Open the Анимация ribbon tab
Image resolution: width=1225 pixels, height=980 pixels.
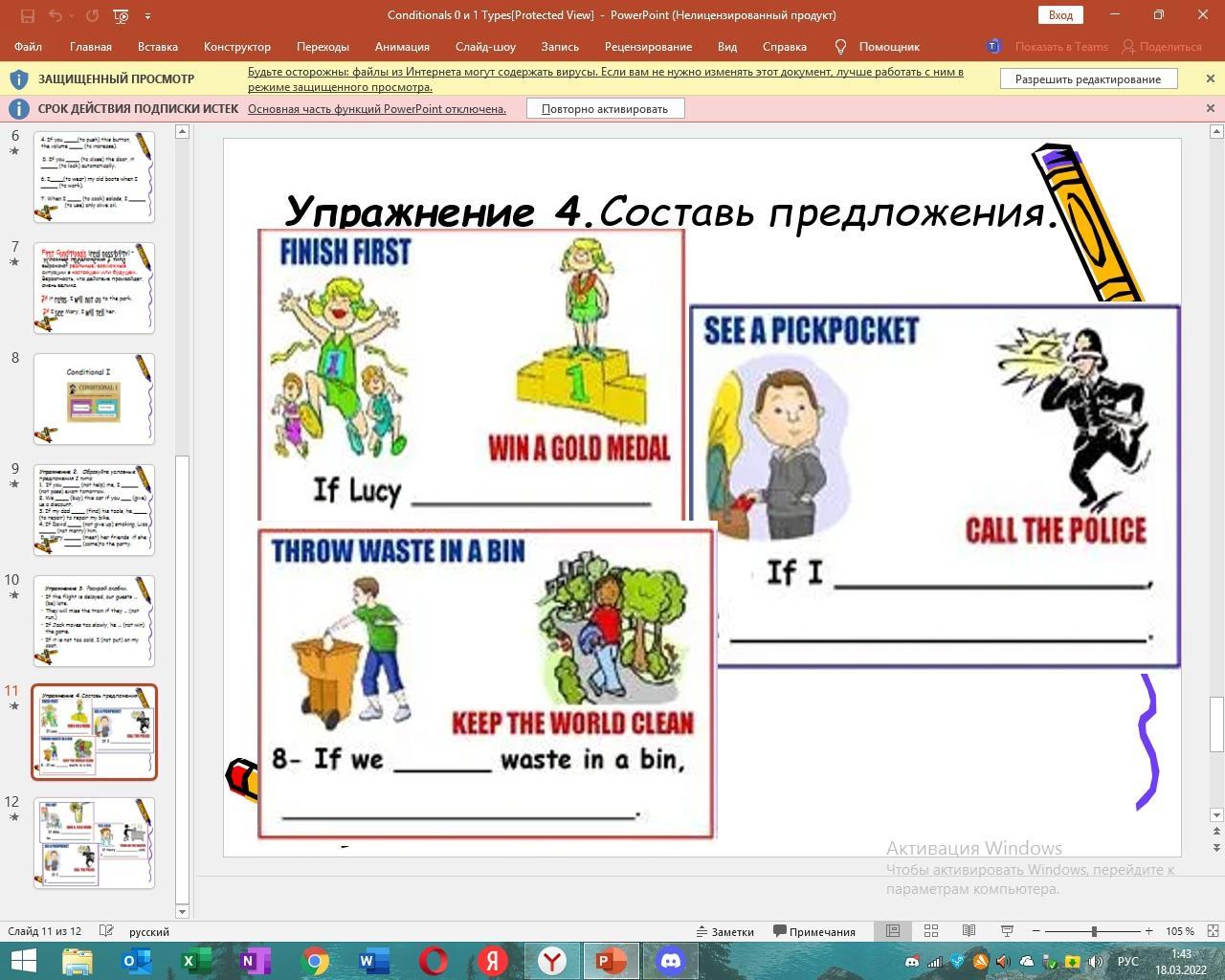pyautogui.click(x=402, y=46)
